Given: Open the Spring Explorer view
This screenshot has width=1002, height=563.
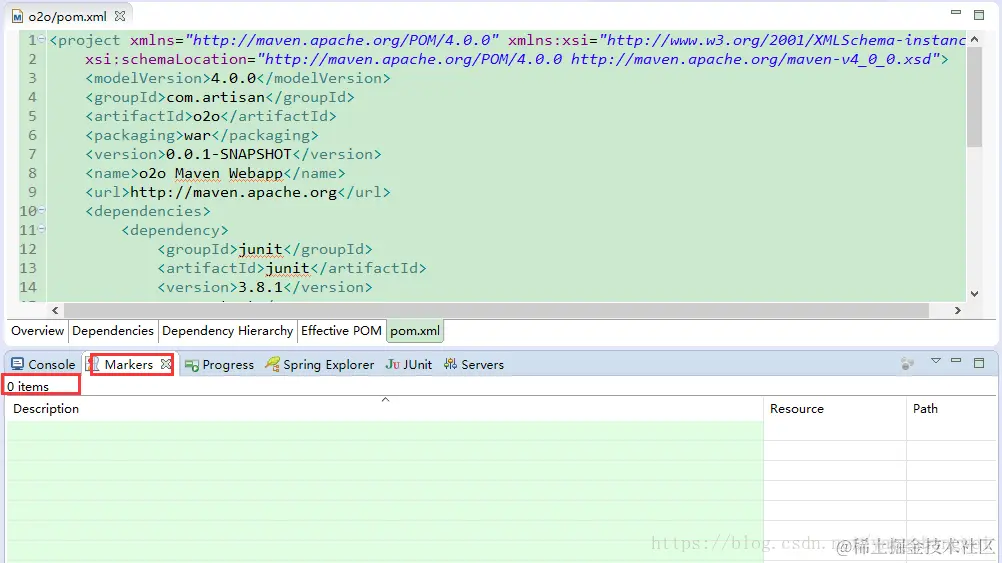Looking at the screenshot, I should tap(320, 364).
